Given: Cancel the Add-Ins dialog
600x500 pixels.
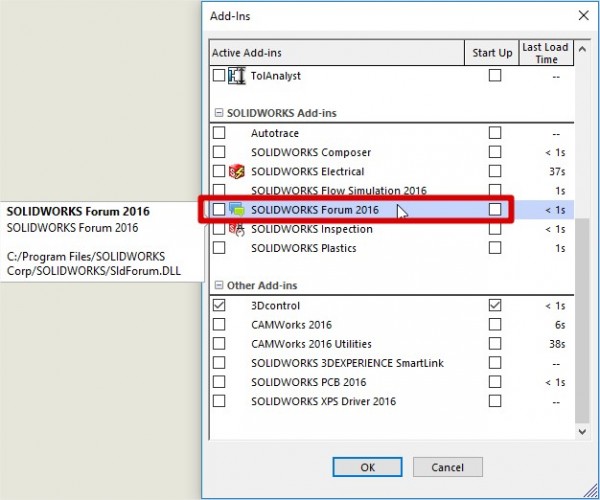Looking at the screenshot, I should click(x=448, y=467).
